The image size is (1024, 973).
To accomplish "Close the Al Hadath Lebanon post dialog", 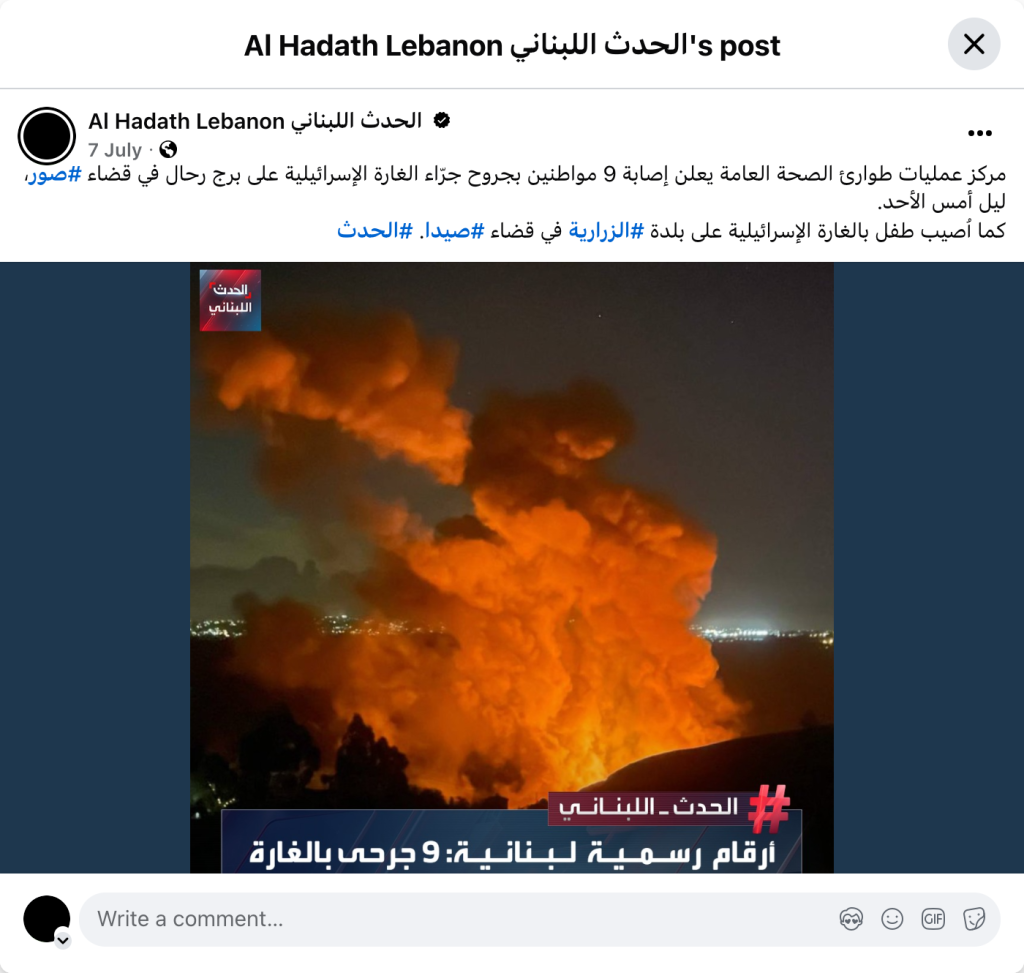I will point(974,44).
